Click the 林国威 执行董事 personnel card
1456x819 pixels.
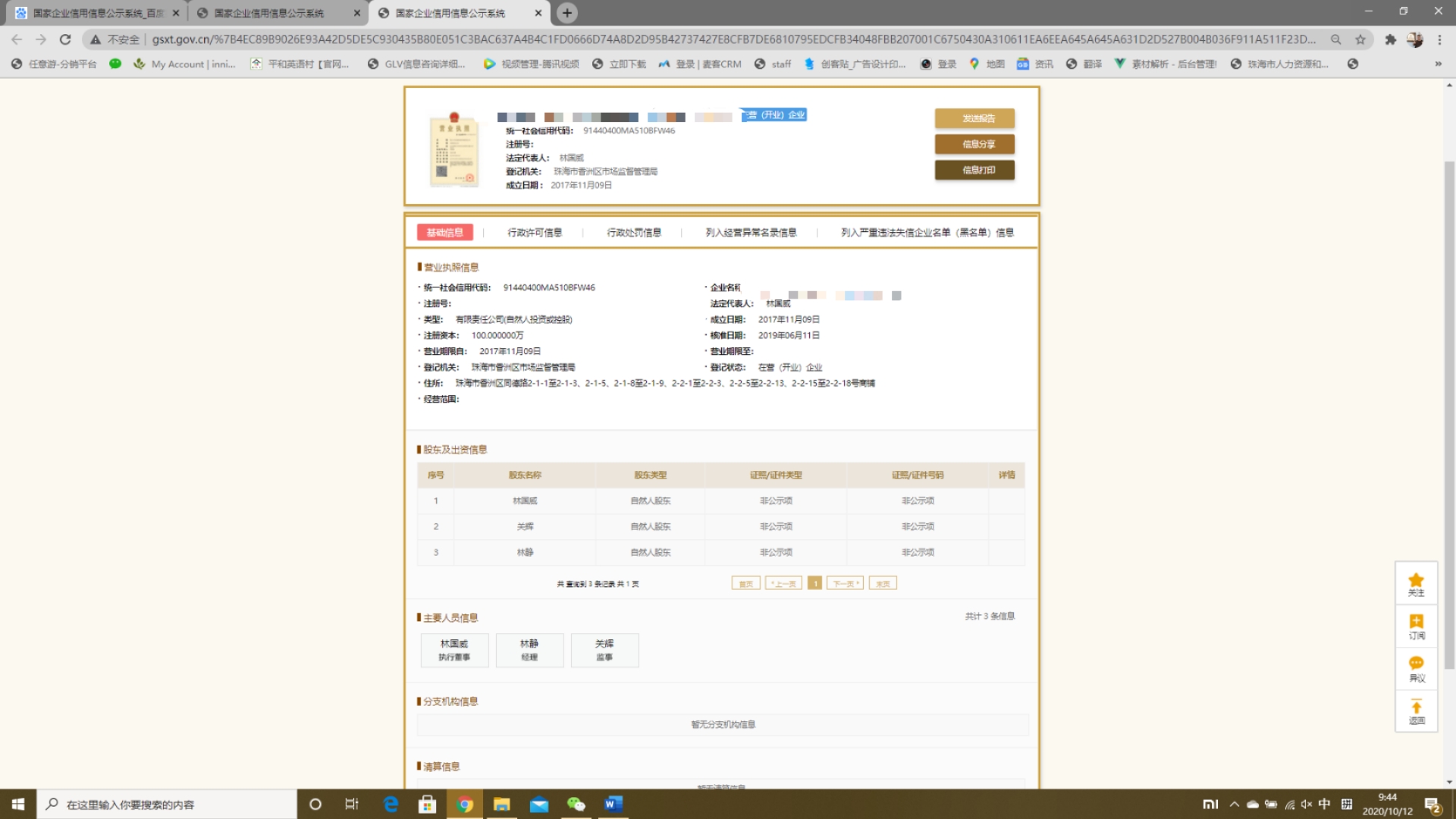(x=454, y=650)
